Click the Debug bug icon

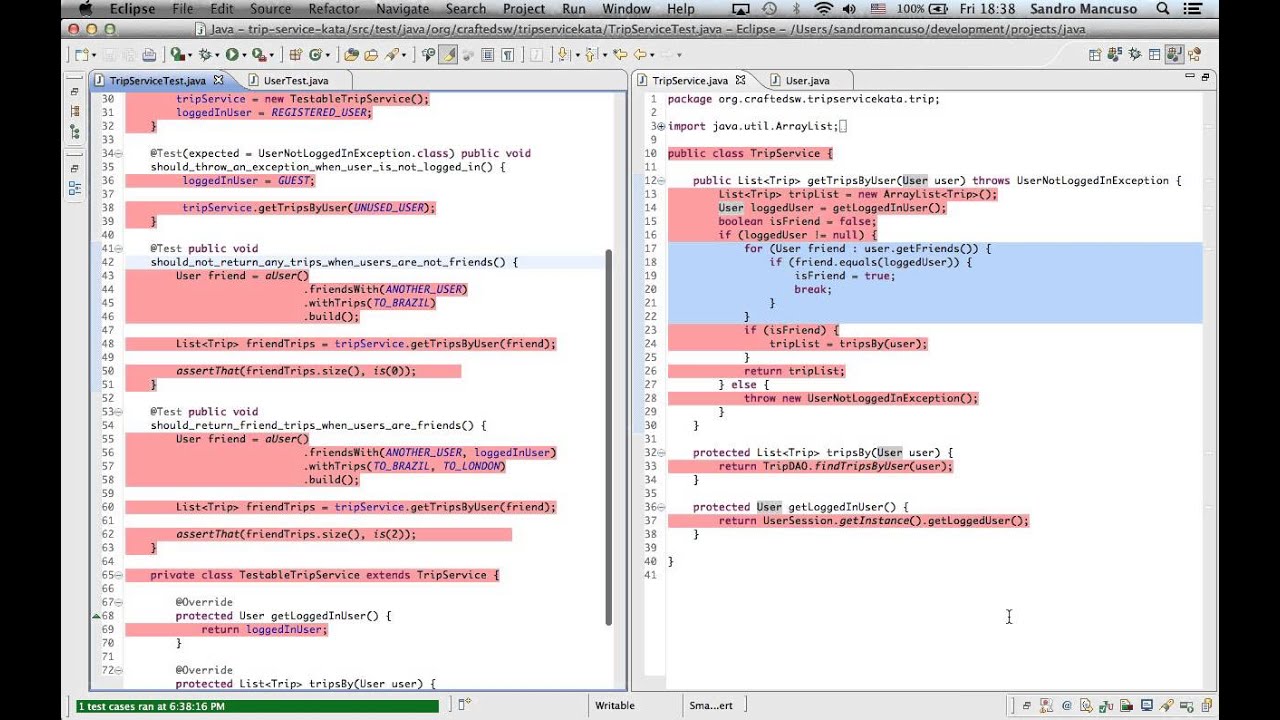coord(205,55)
